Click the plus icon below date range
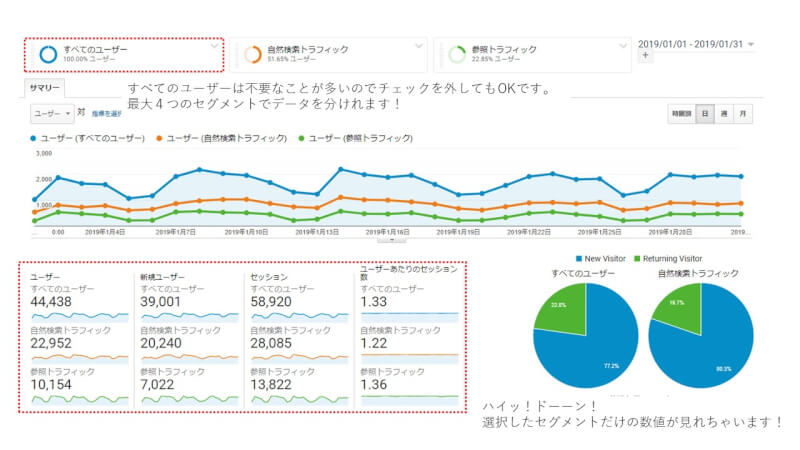This screenshot has height=450, width=800. (x=645, y=56)
